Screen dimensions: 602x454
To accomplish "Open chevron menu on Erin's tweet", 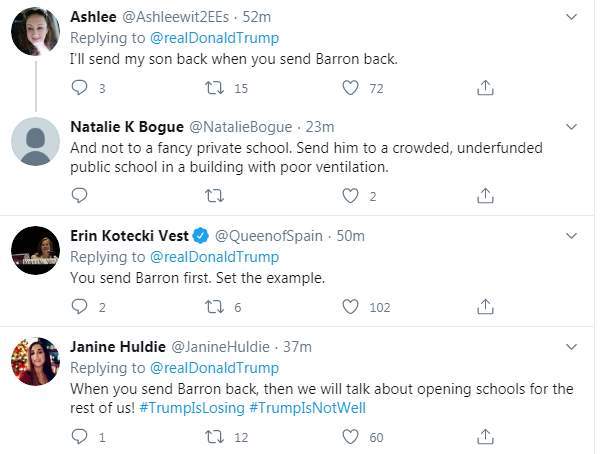I will [x=571, y=236].
